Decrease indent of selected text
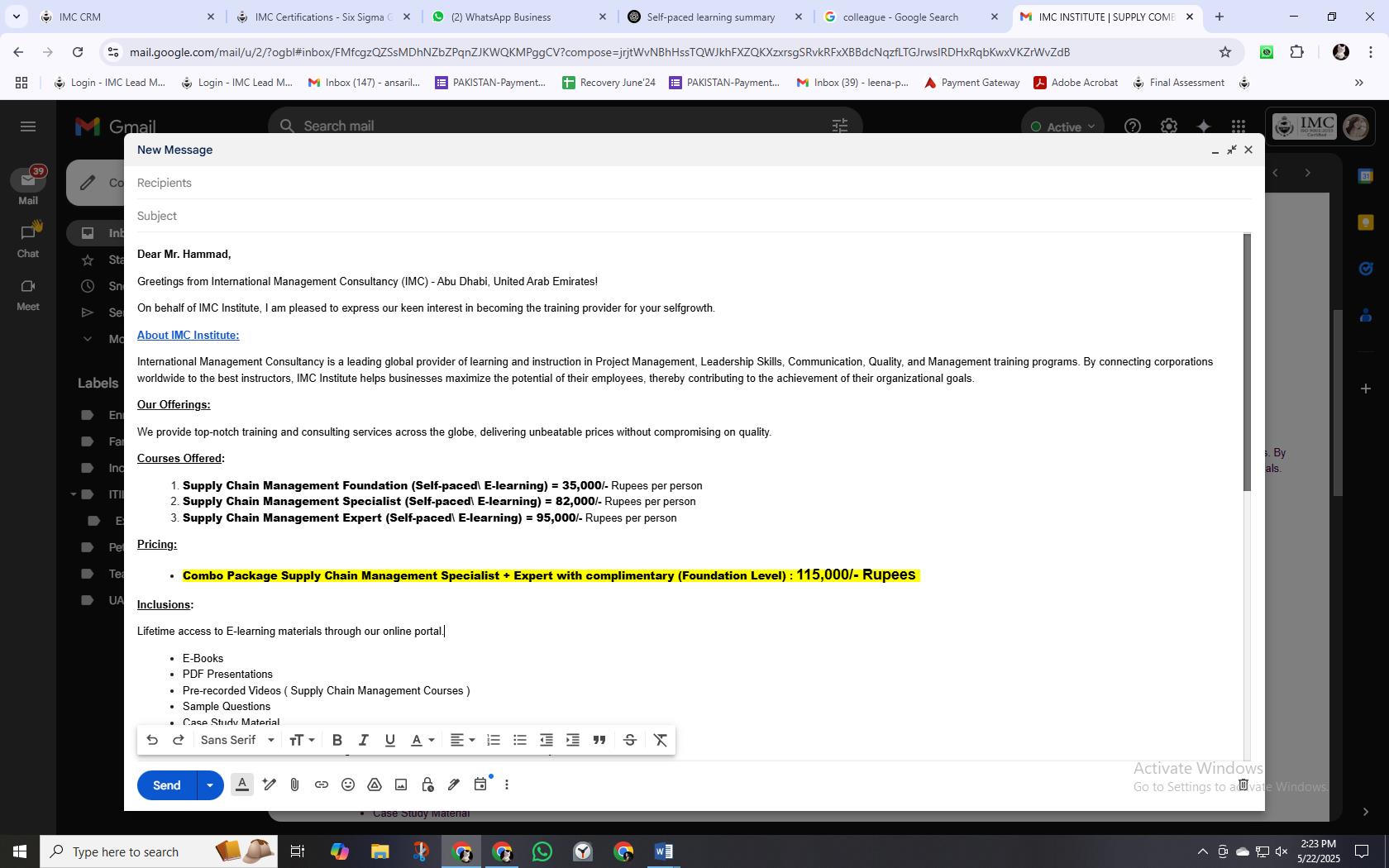1389x868 pixels. pos(547,740)
